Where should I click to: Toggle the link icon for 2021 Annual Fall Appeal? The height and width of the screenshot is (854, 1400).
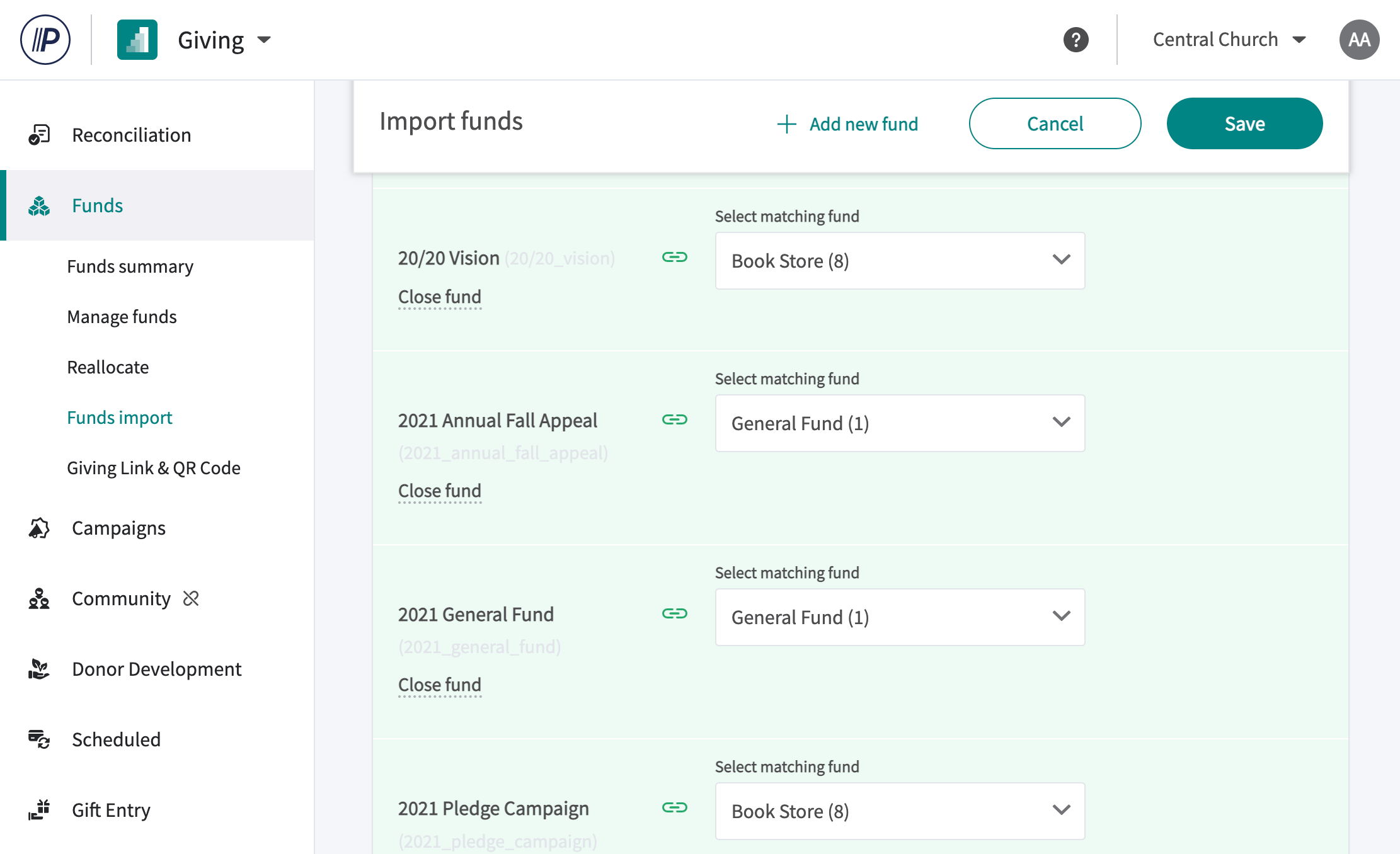pos(674,420)
